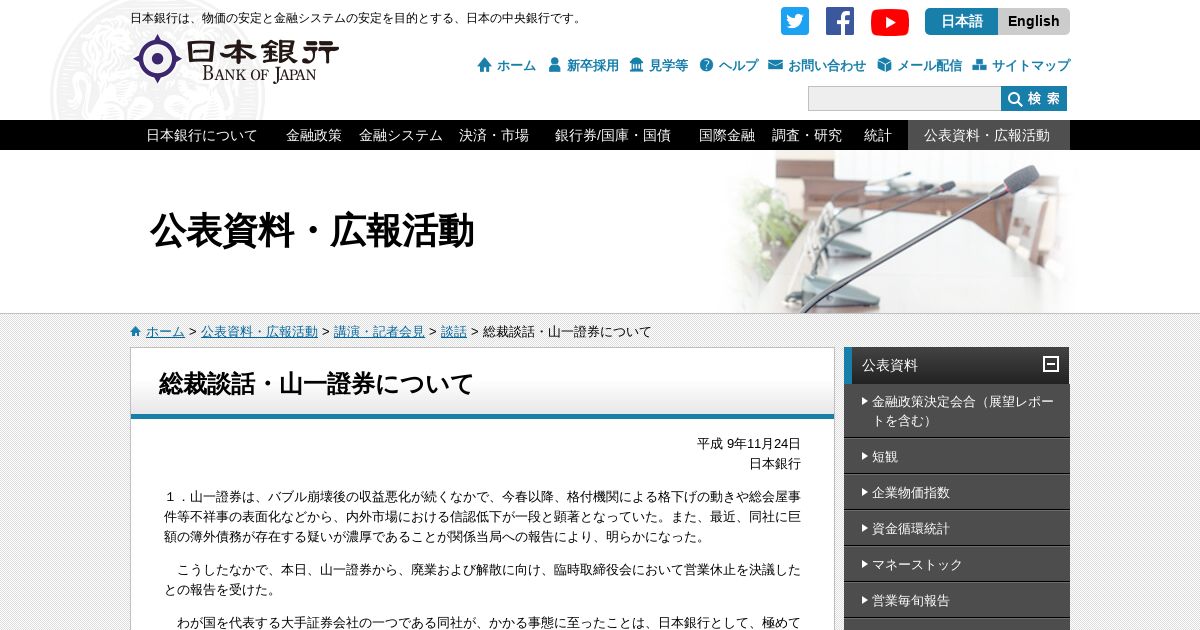
Task: Click the sitemap icon beside サイトマップ
Action: point(980,65)
